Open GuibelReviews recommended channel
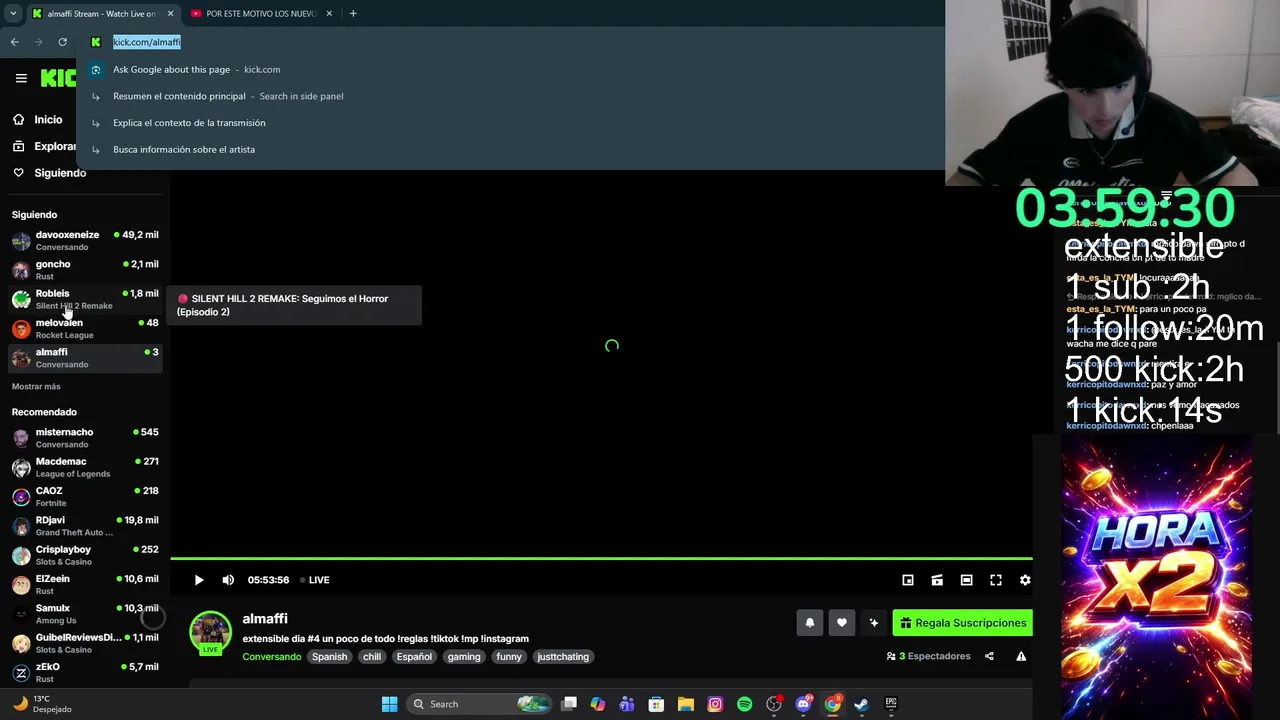This screenshot has width=1280, height=720. [x=85, y=643]
